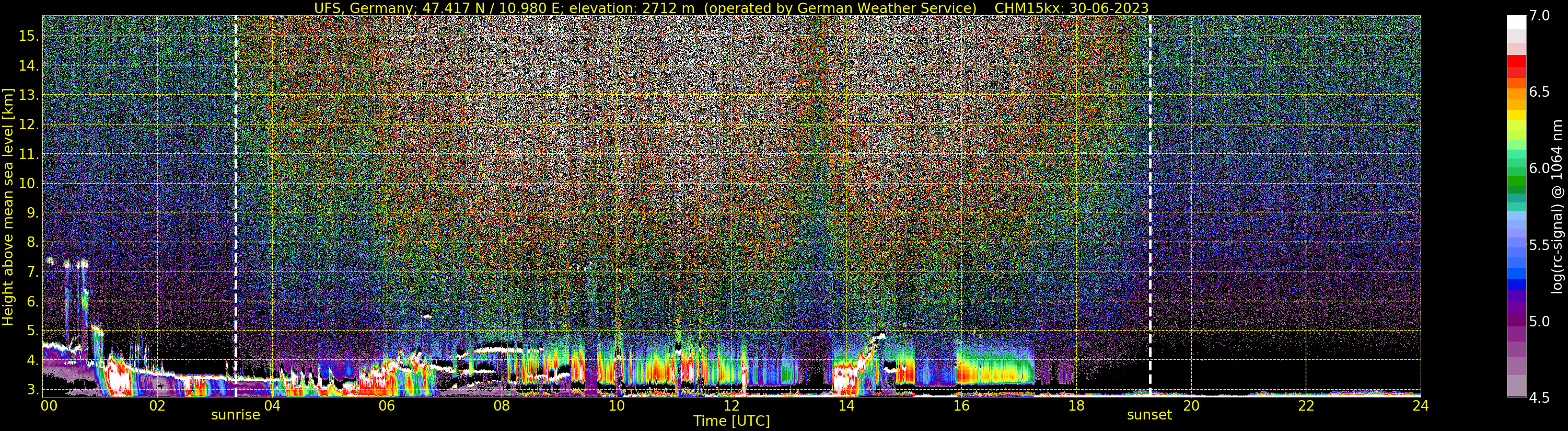Click the colorbar value '4.5'
Viewport: 1568px width, 431px height.
(x=1539, y=398)
